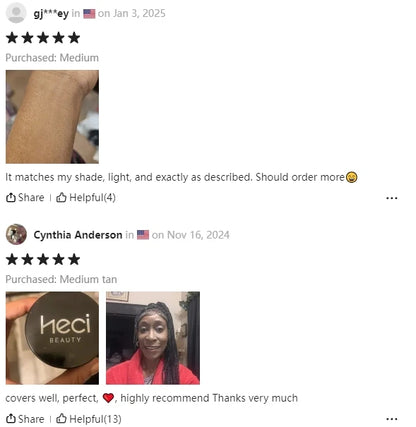Click the US flag icon next to gj***ey
Screen dimensions: 416x427
pyautogui.click(x=89, y=14)
